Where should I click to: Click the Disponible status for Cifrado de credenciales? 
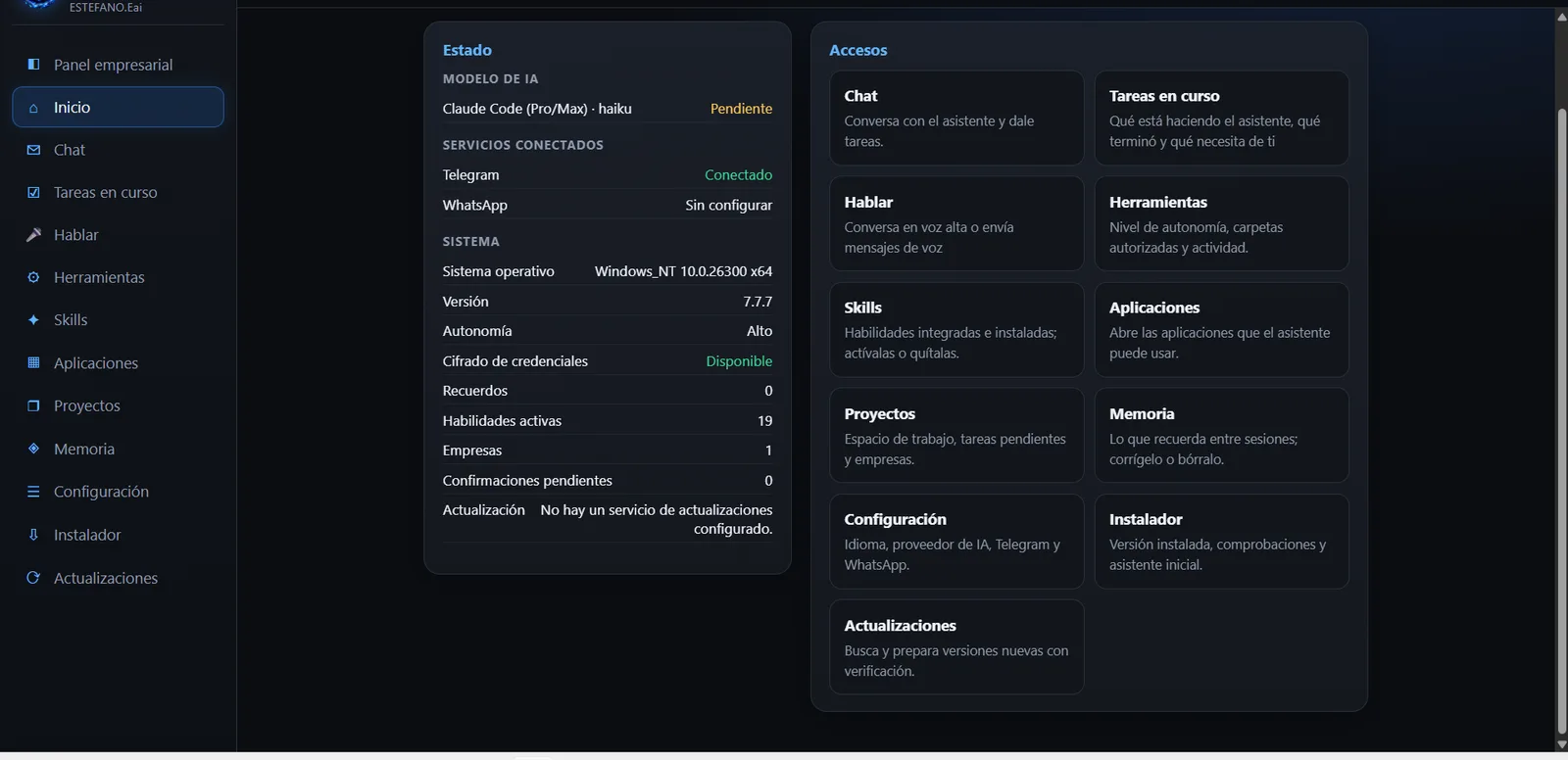739,361
